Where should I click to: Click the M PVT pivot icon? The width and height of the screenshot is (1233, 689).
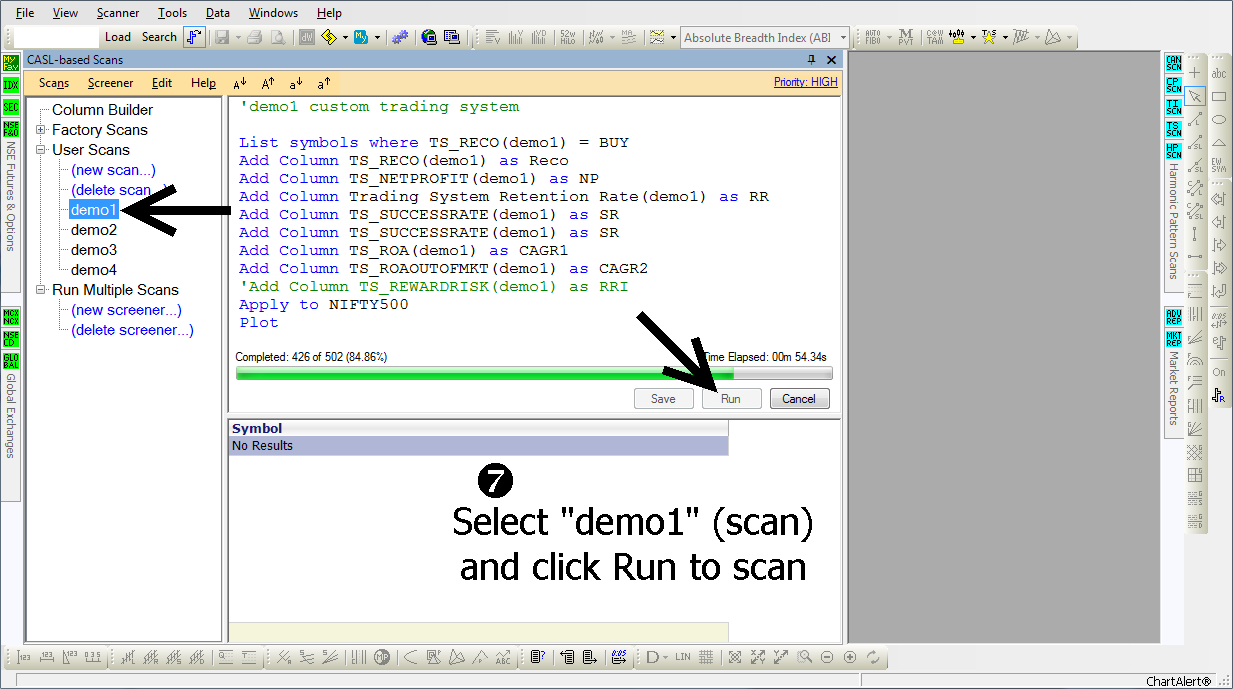pos(905,38)
